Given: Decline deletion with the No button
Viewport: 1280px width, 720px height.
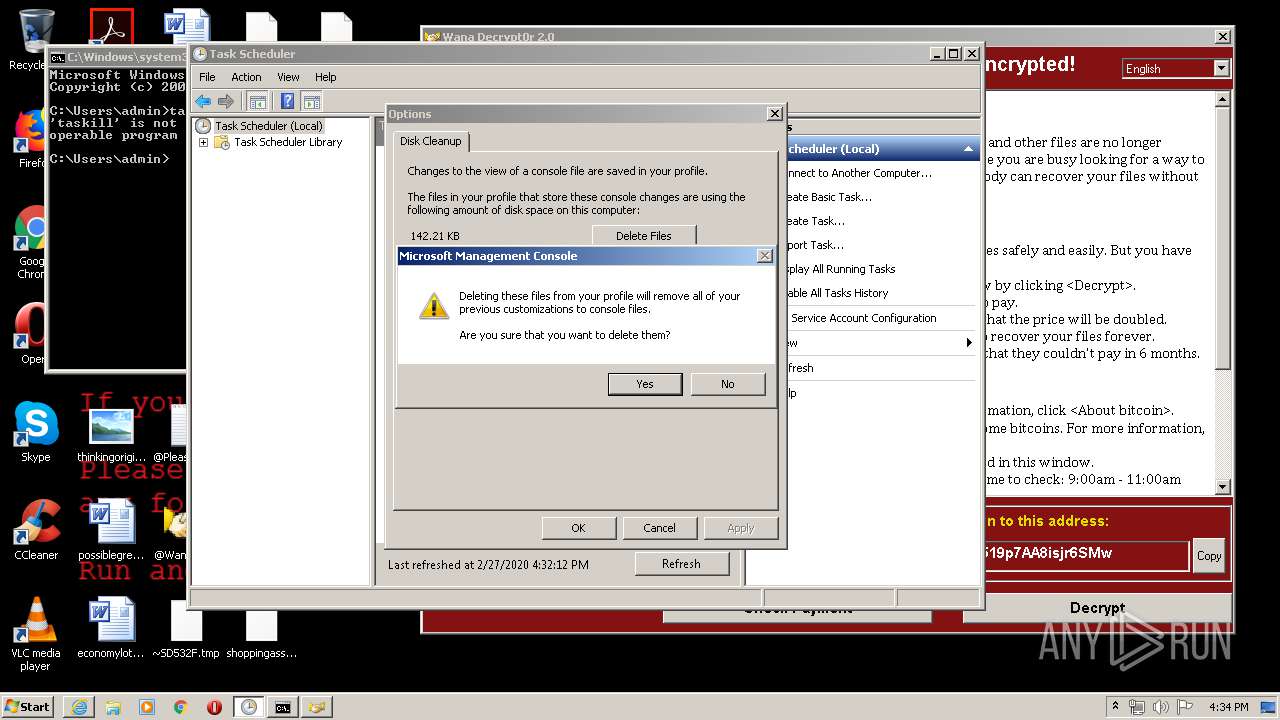Looking at the screenshot, I should point(728,384).
